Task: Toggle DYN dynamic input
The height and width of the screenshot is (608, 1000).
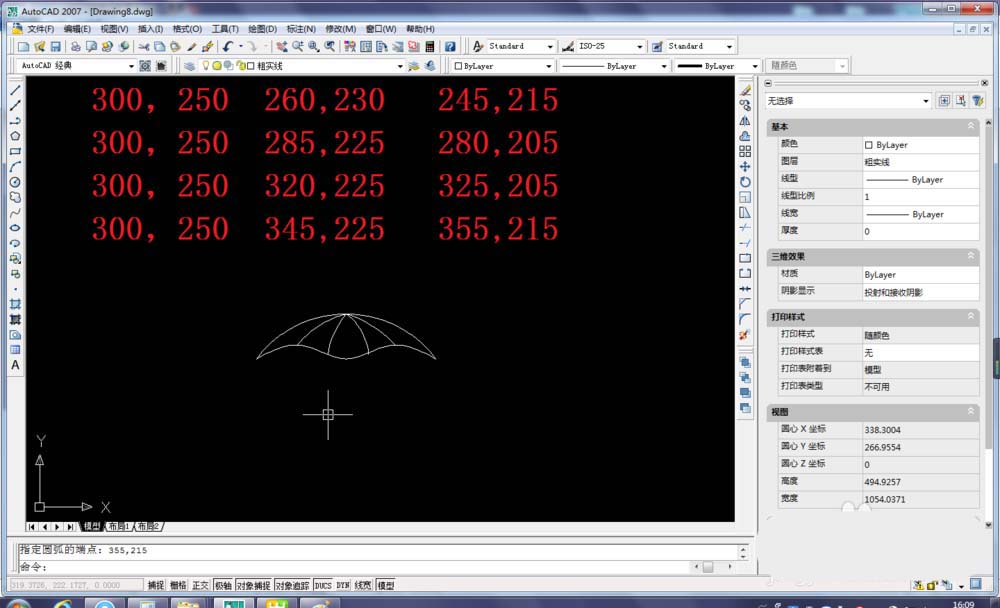Action: point(343,585)
